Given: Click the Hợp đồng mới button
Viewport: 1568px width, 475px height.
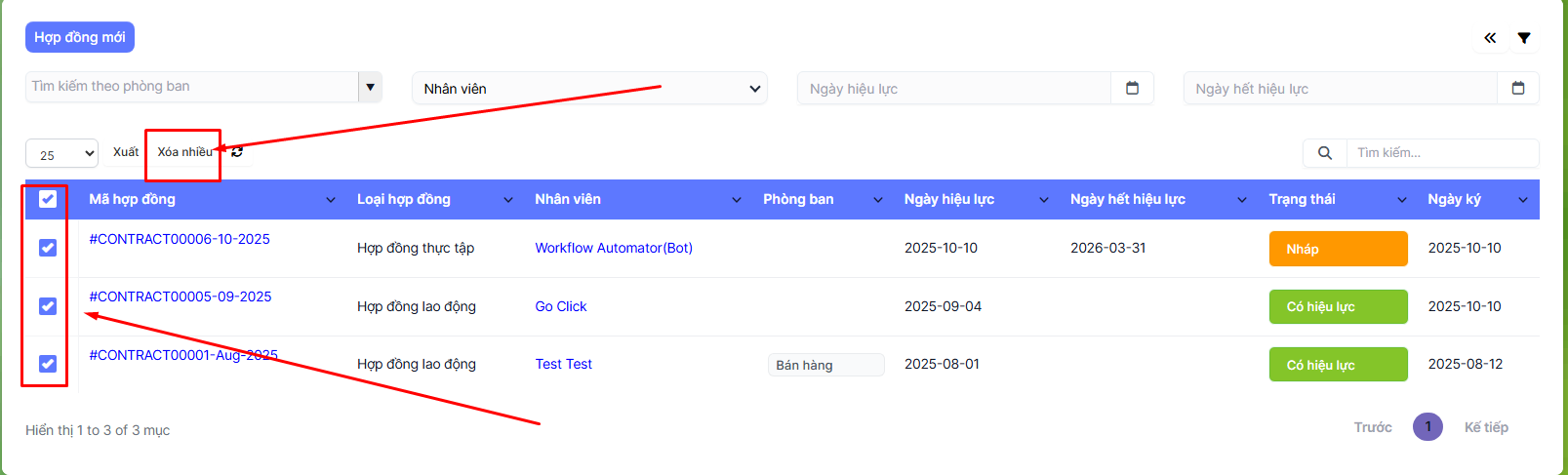Looking at the screenshot, I should point(80,37).
